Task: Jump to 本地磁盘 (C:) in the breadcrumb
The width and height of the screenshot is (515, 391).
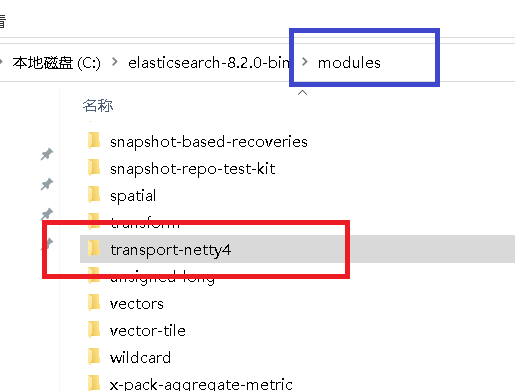Action: tap(56, 63)
